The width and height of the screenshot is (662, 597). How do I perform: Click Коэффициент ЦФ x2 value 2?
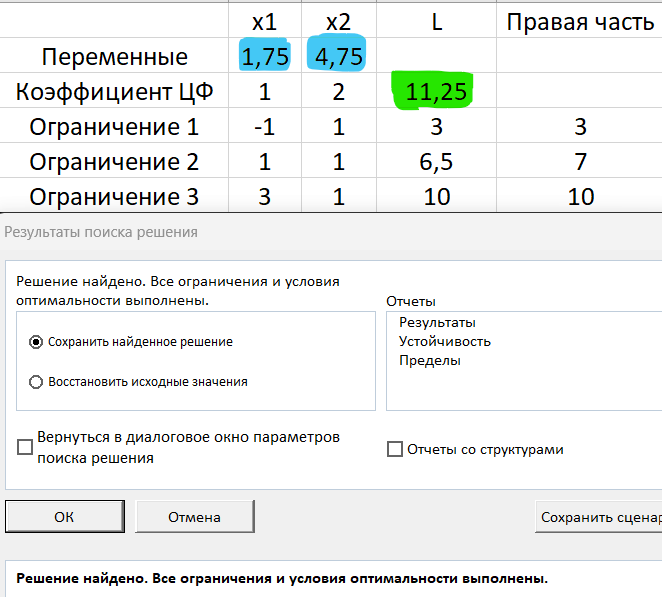(x=339, y=91)
